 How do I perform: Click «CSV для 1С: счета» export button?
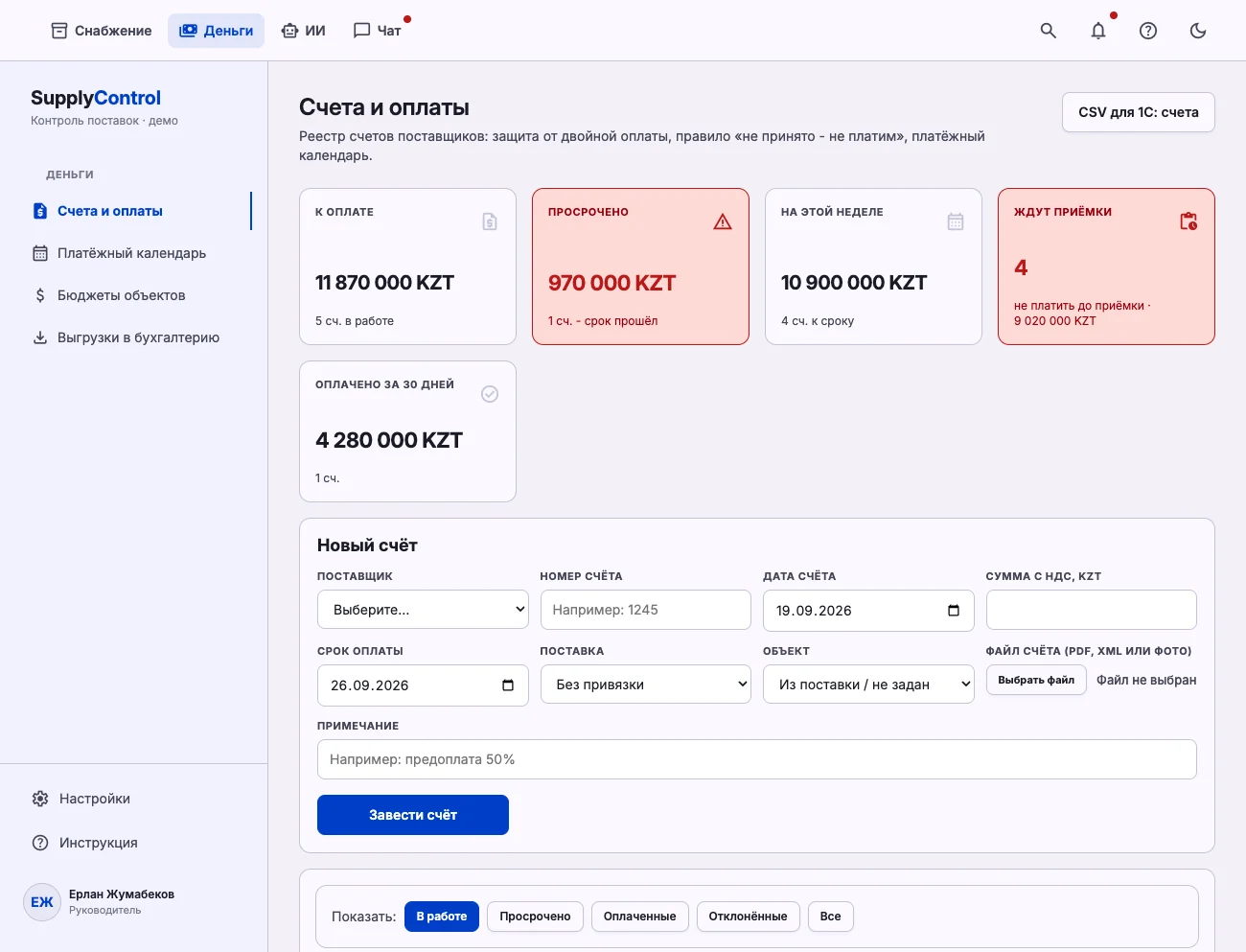[1139, 112]
